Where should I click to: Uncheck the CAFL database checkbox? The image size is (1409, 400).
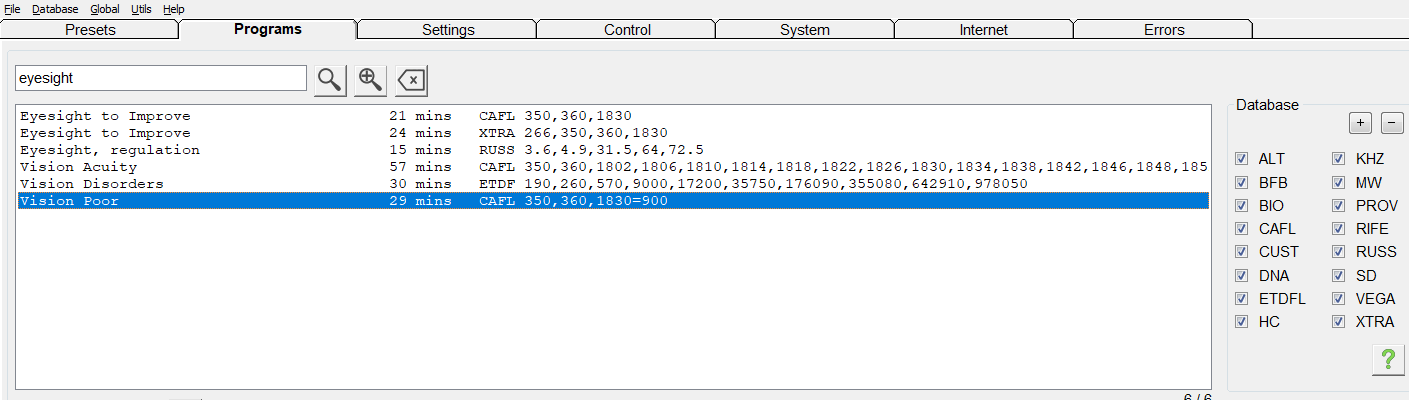(x=1242, y=229)
